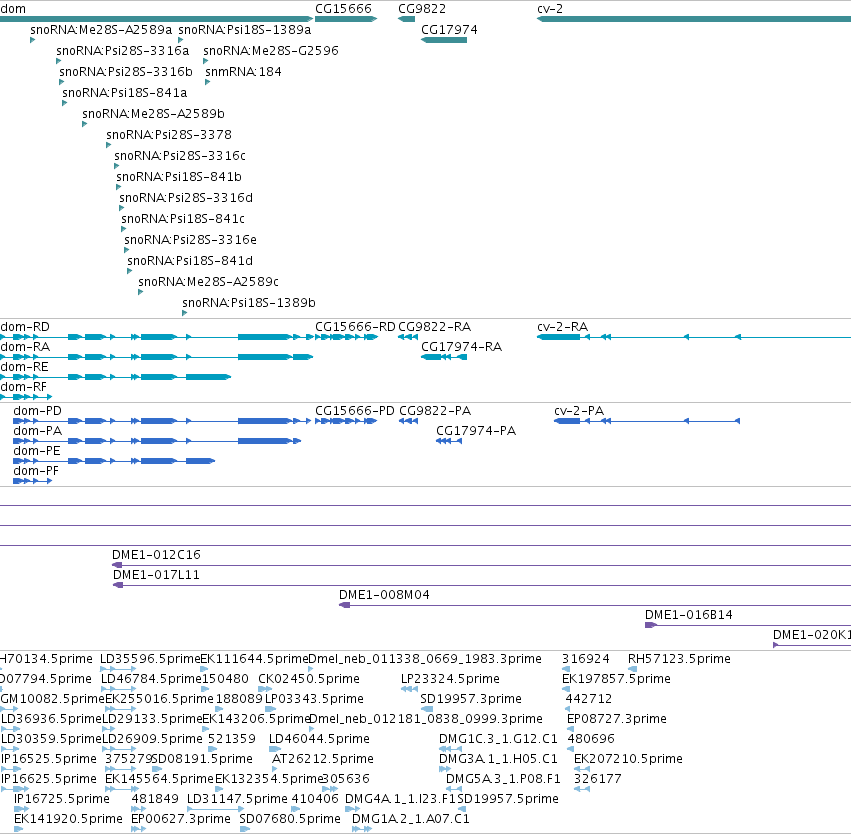Viewport: 851px width, 834px height.
Task: Open snoRNA:Me28S-A2589a feature label
Action: [x=101, y=30]
